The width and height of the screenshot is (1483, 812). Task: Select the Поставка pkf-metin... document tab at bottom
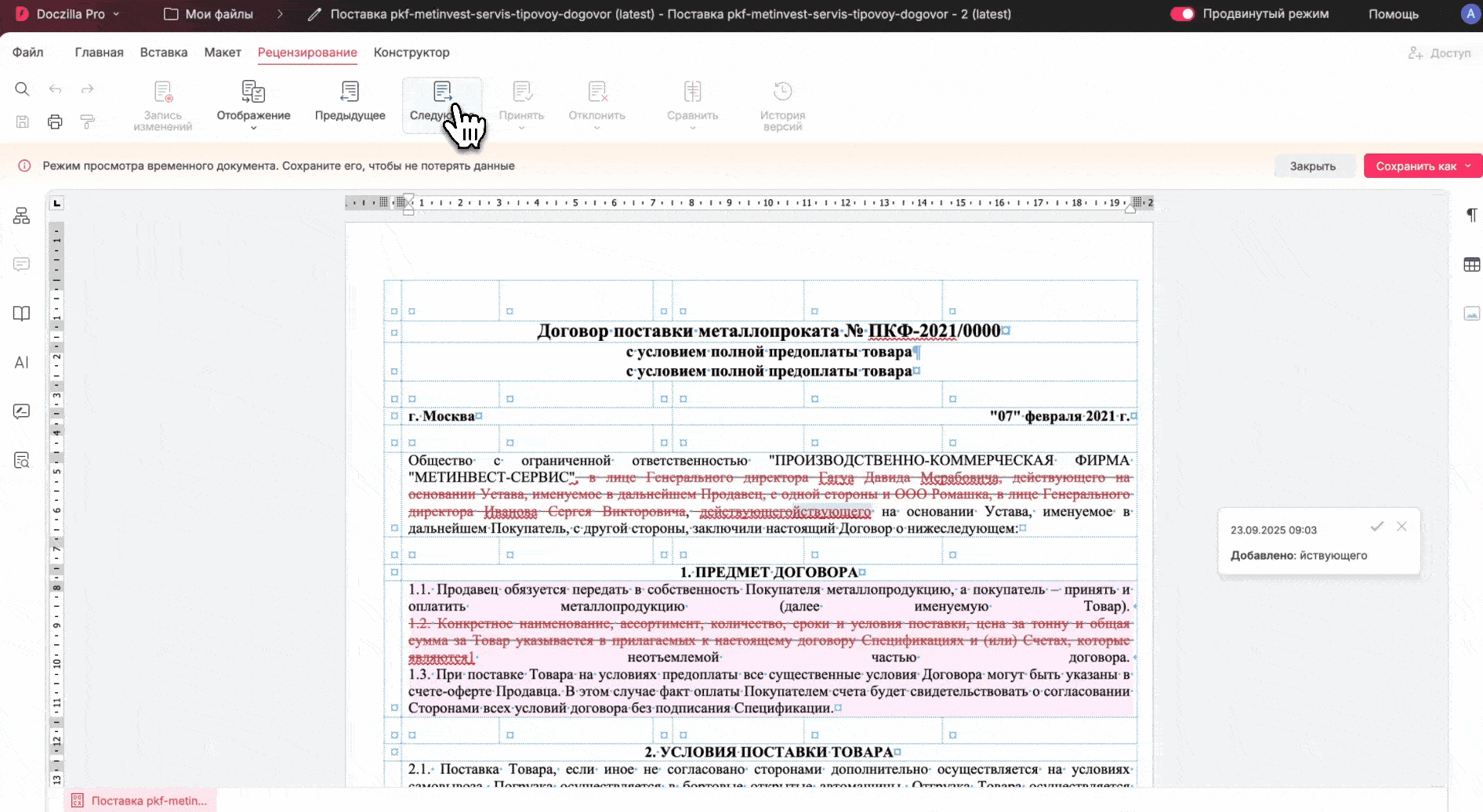(140, 800)
